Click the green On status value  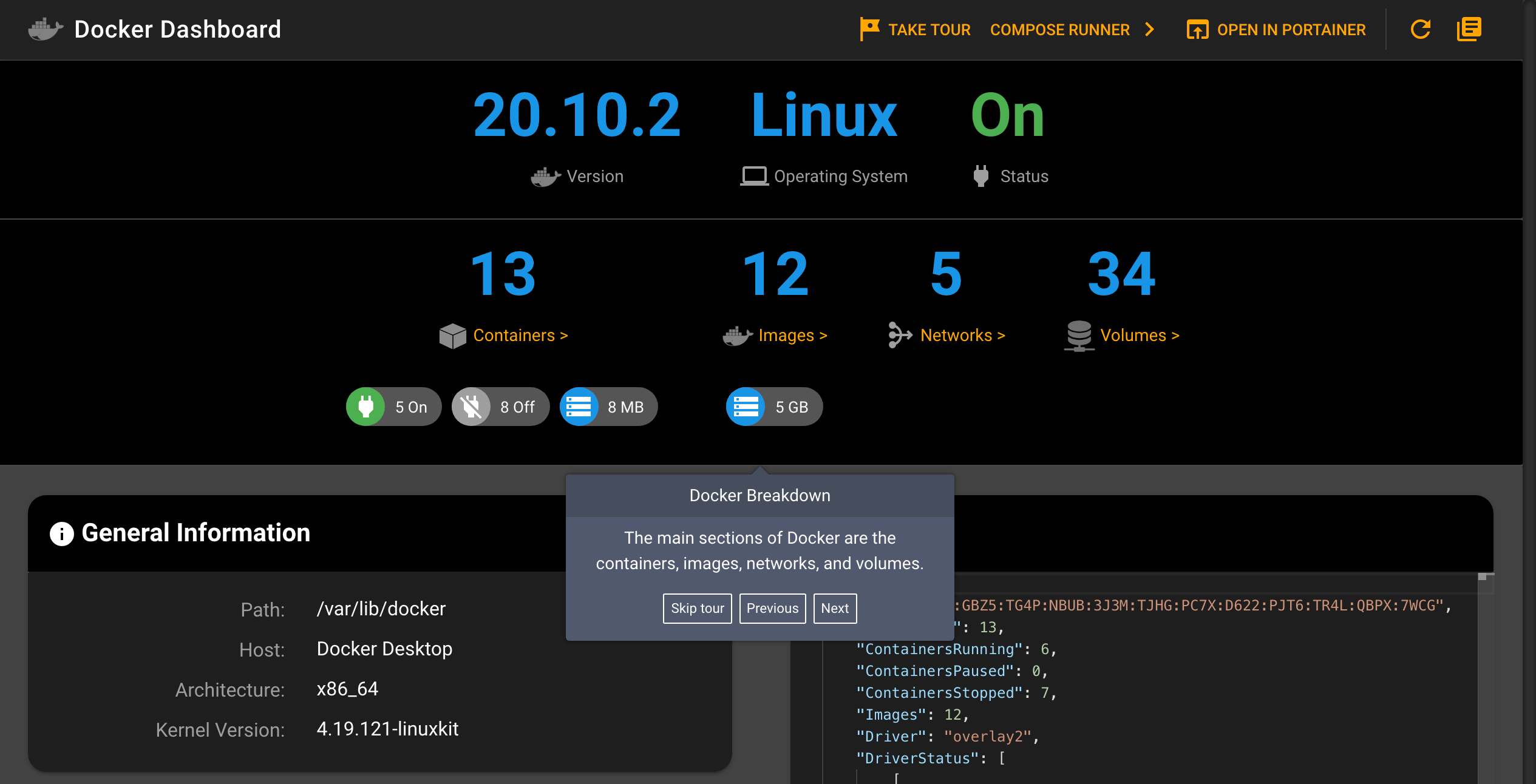pyautogui.click(x=1008, y=115)
